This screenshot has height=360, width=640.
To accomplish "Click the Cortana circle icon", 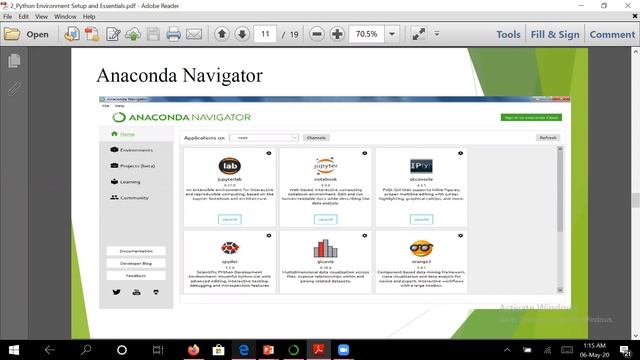I will point(122,350).
